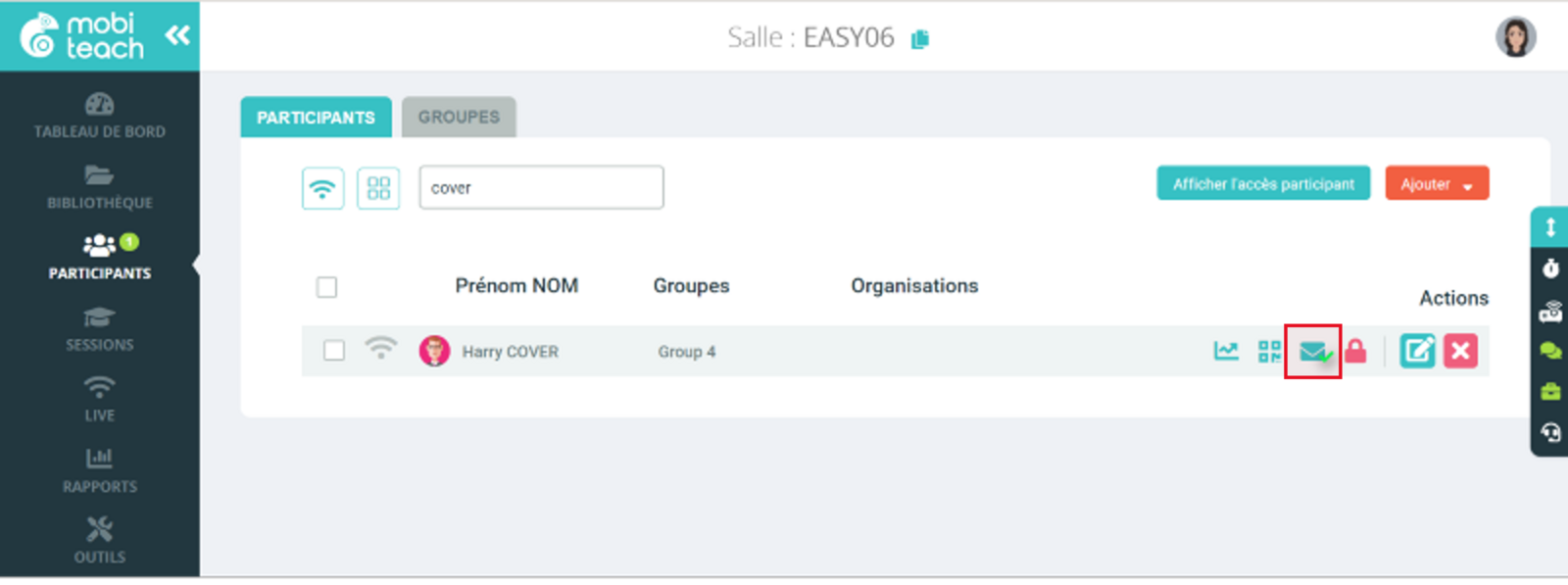This screenshot has width=1568, height=585.
Task: Sort by Prénom NOM column header
Action: tap(516, 286)
